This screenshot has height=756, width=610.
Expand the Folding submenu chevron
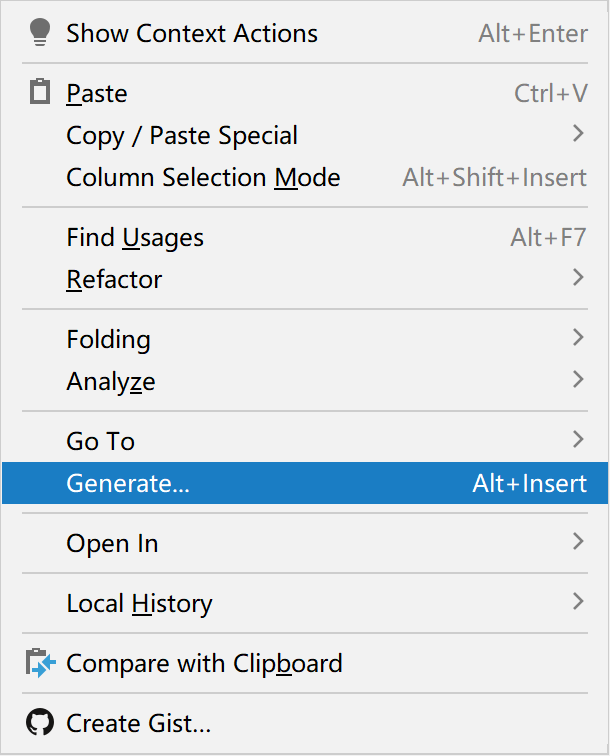coord(578,338)
